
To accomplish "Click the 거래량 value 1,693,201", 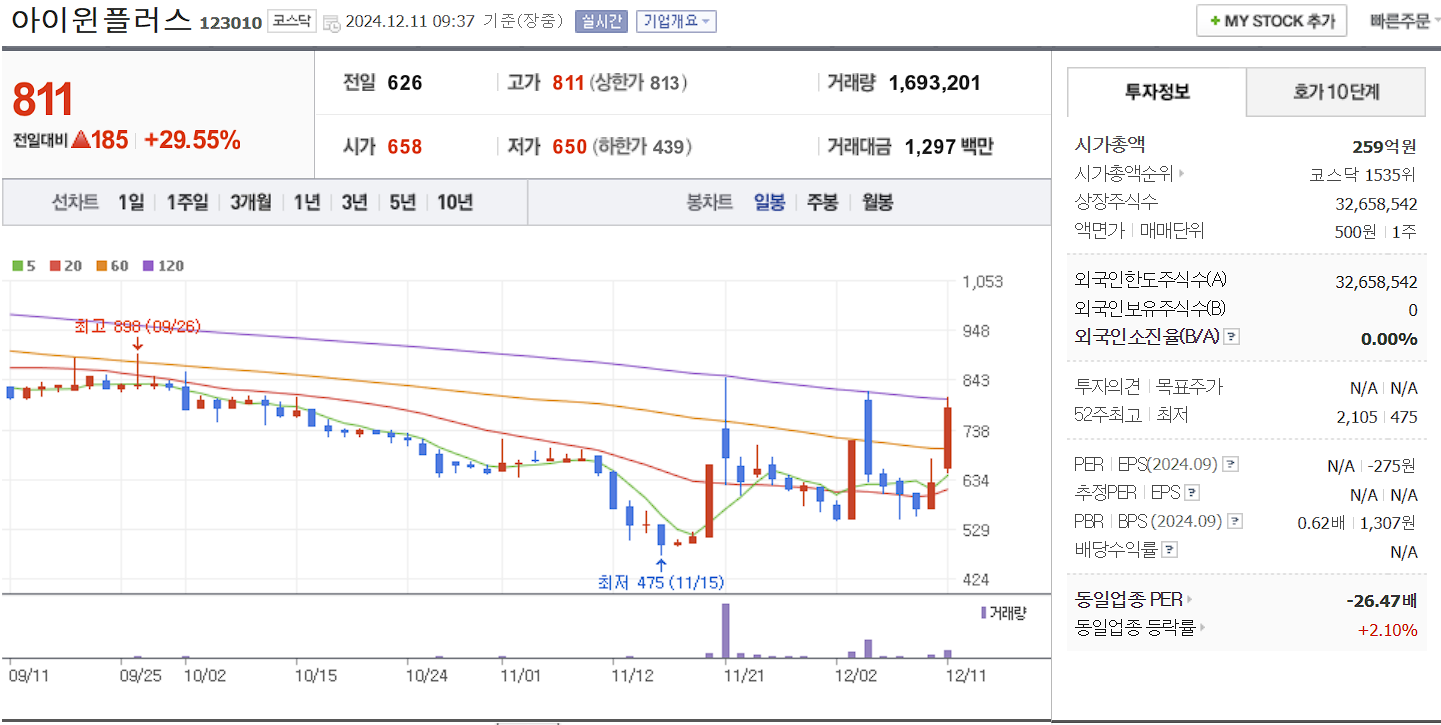I will point(934,83).
